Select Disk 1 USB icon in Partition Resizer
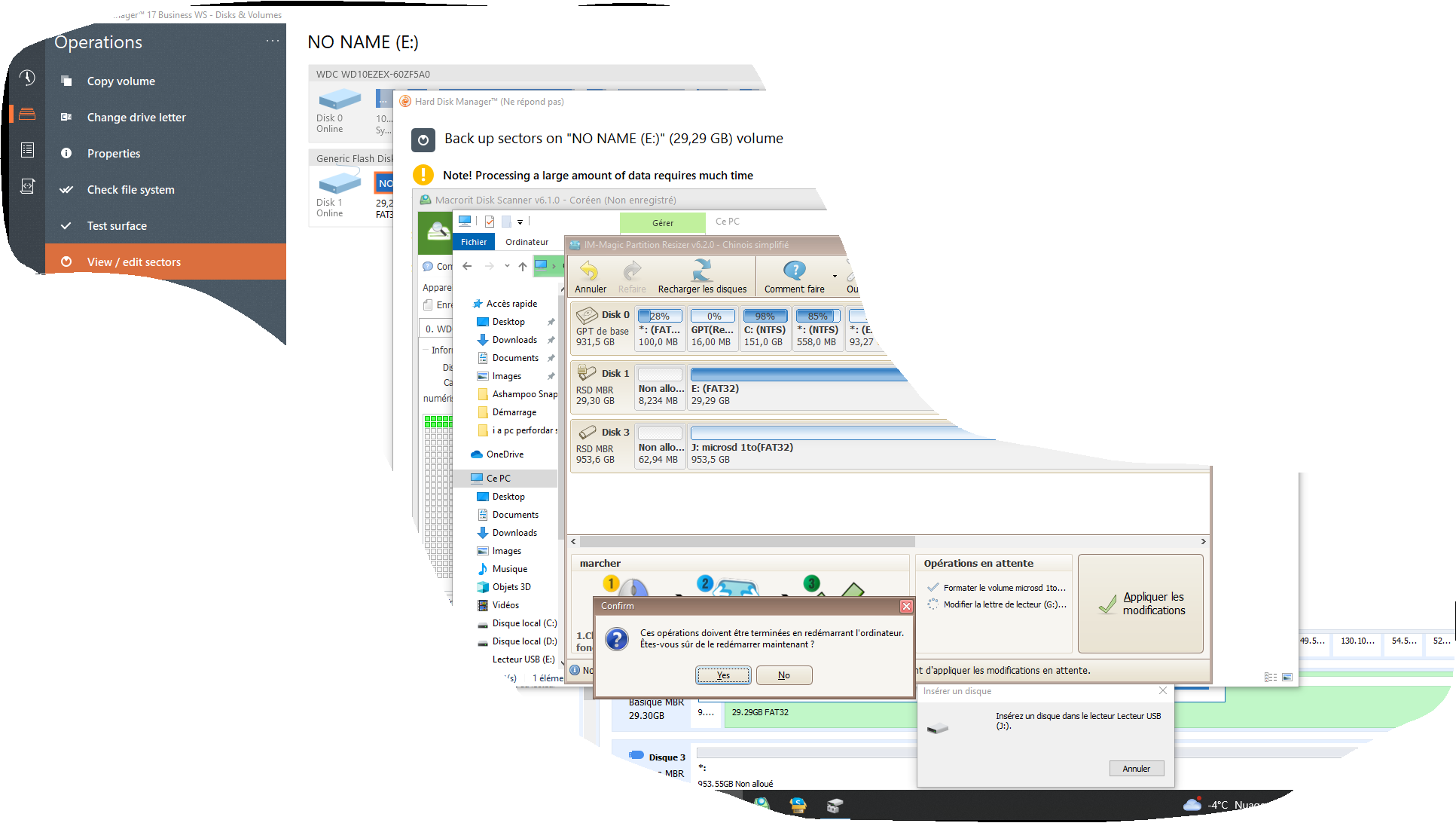The image size is (1456, 823). pos(588,373)
